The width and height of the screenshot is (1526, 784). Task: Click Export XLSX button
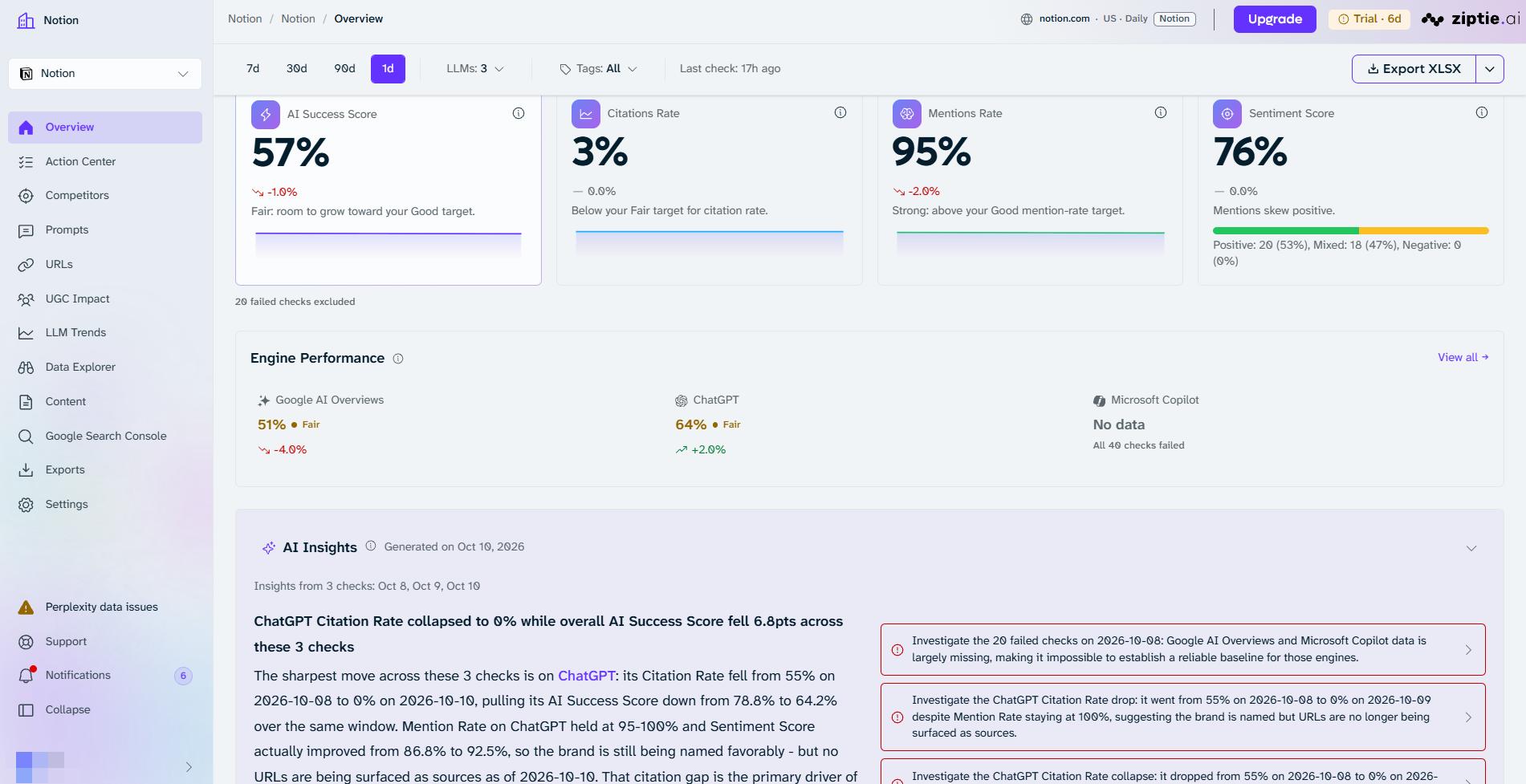coord(1414,69)
